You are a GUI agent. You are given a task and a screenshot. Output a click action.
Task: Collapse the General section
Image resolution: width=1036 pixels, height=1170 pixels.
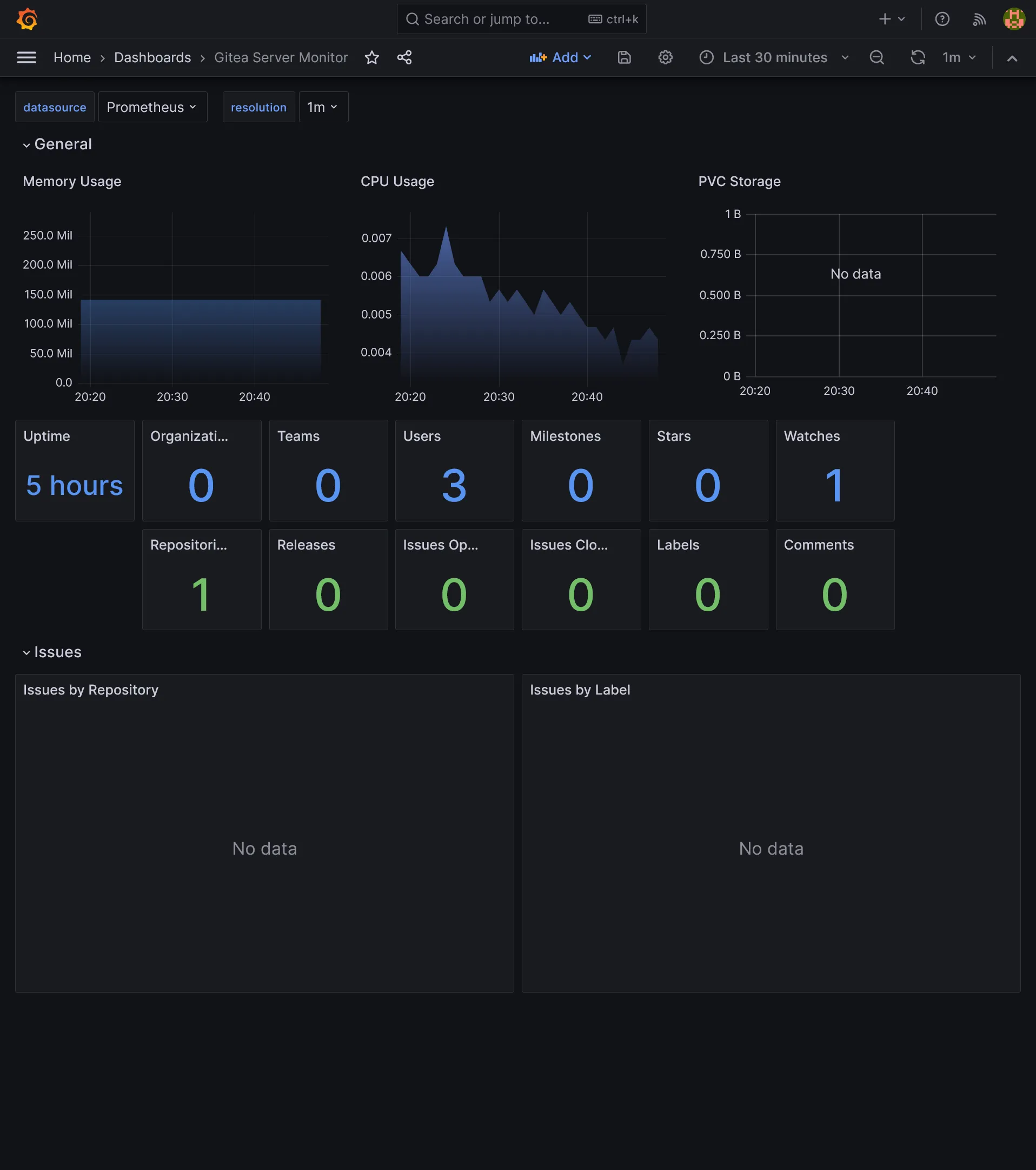click(x=57, y=144)
